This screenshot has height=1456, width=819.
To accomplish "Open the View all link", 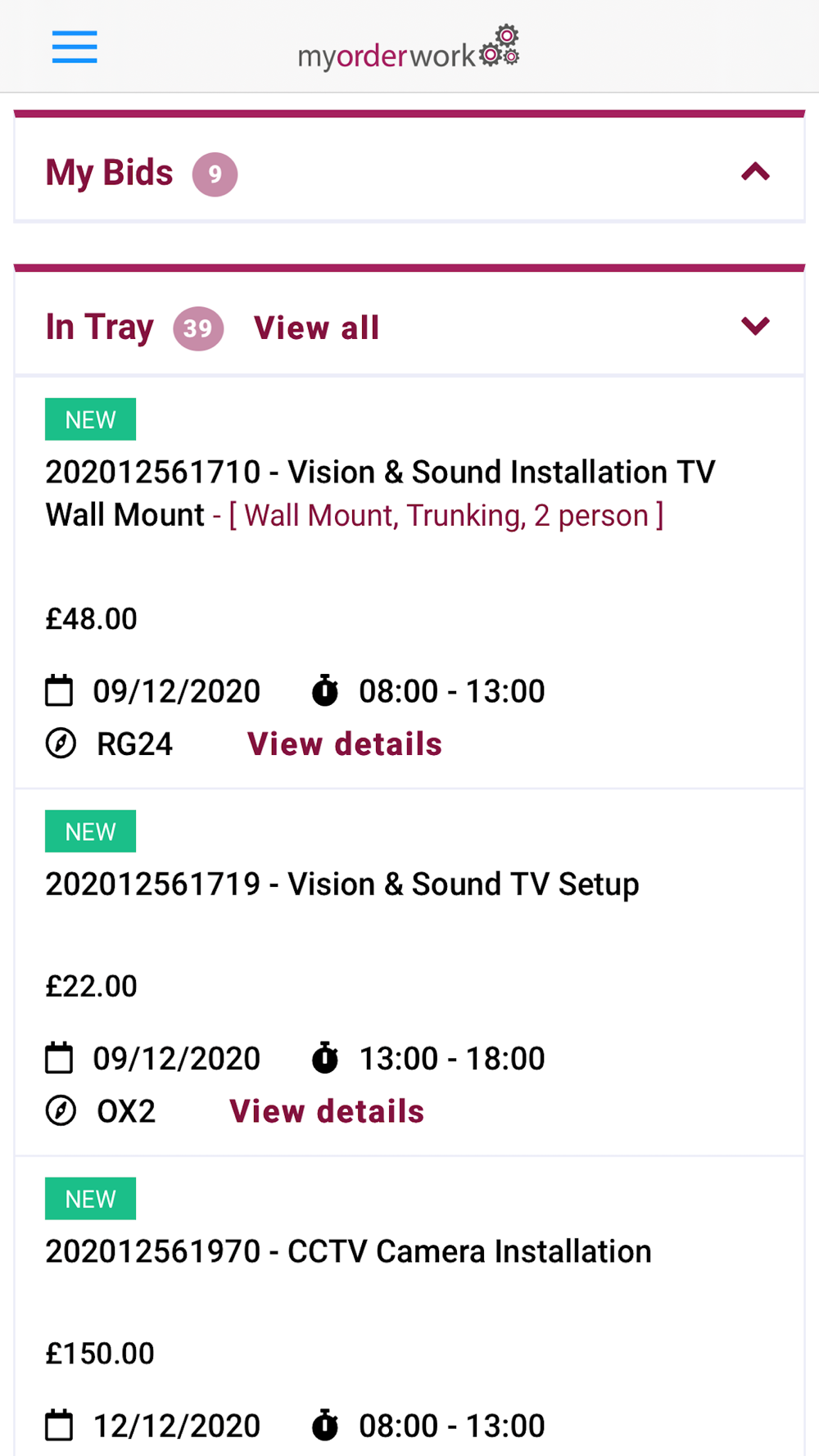I will click(316, 328).
